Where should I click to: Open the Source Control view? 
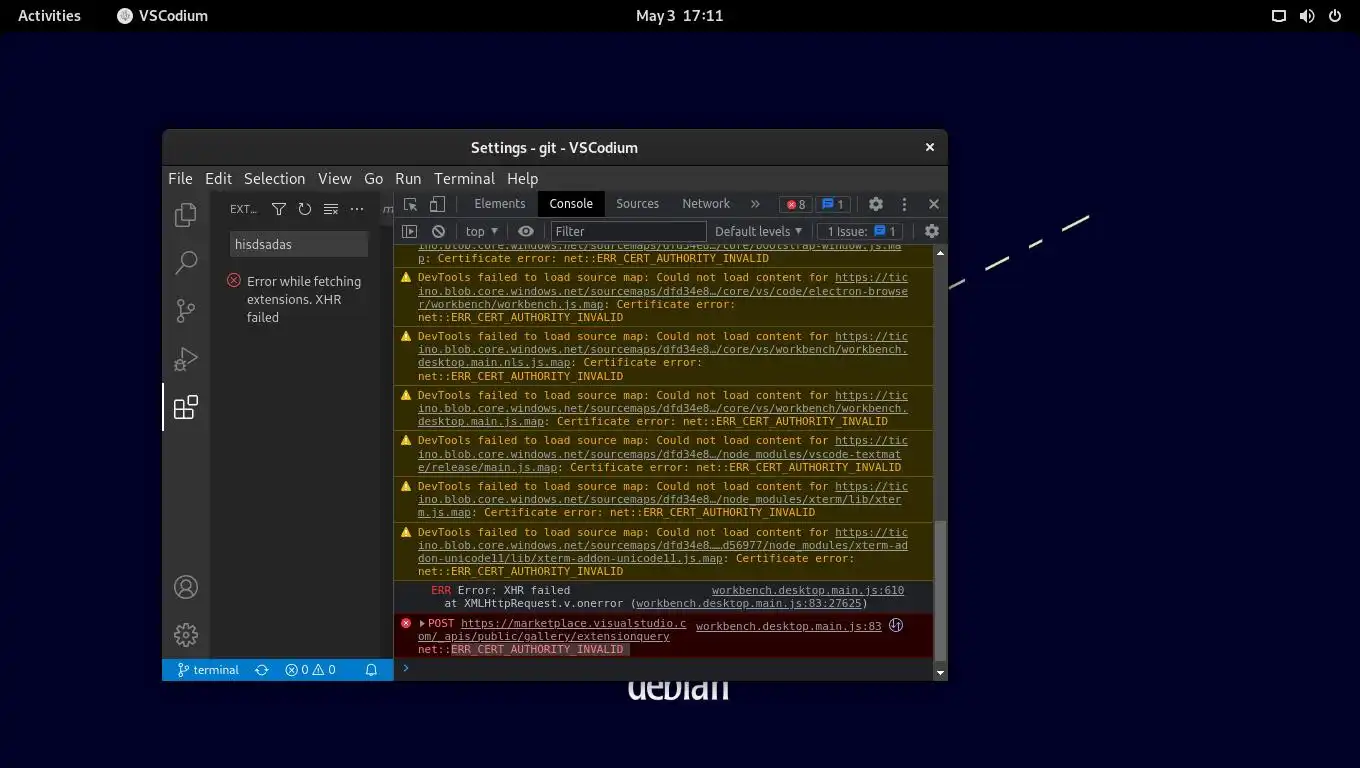click(185, 311)
